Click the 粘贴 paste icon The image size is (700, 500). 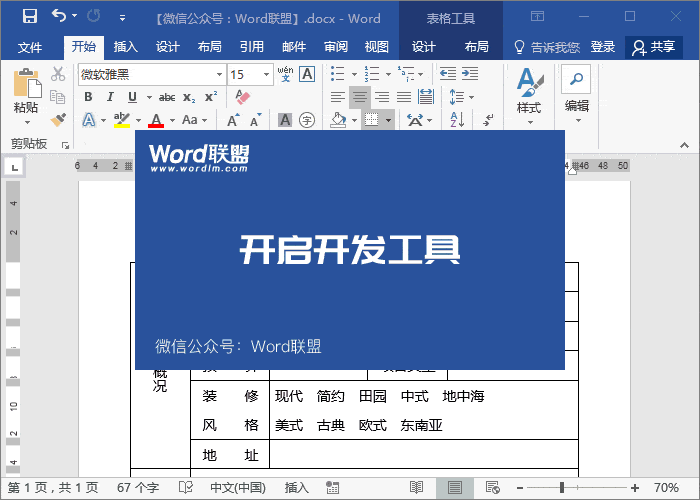tap(27, 83)
